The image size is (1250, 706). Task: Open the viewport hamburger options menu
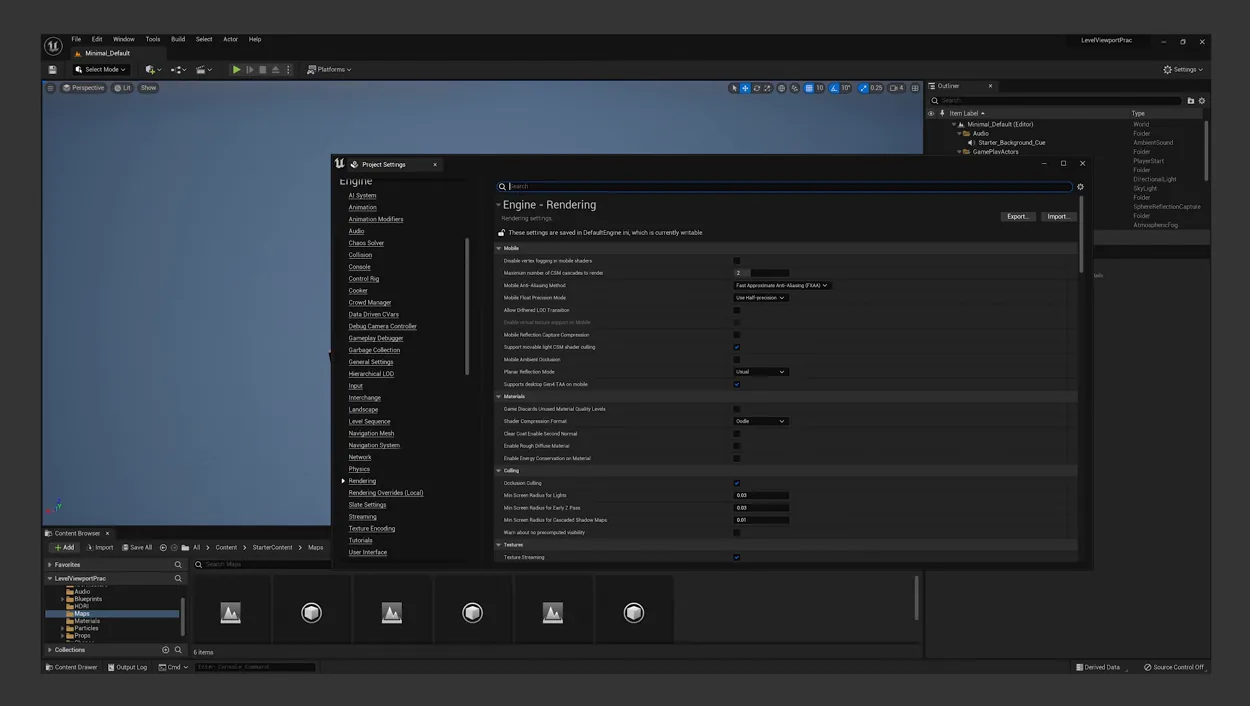click(50, 88)
